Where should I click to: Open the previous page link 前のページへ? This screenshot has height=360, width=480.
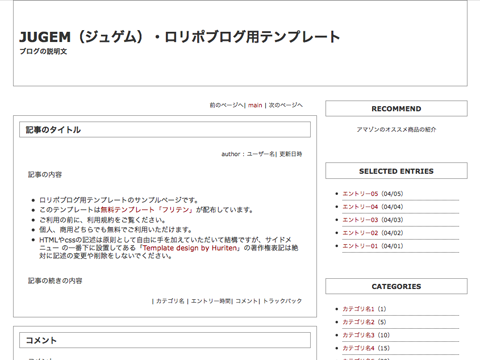coord(227,105)
